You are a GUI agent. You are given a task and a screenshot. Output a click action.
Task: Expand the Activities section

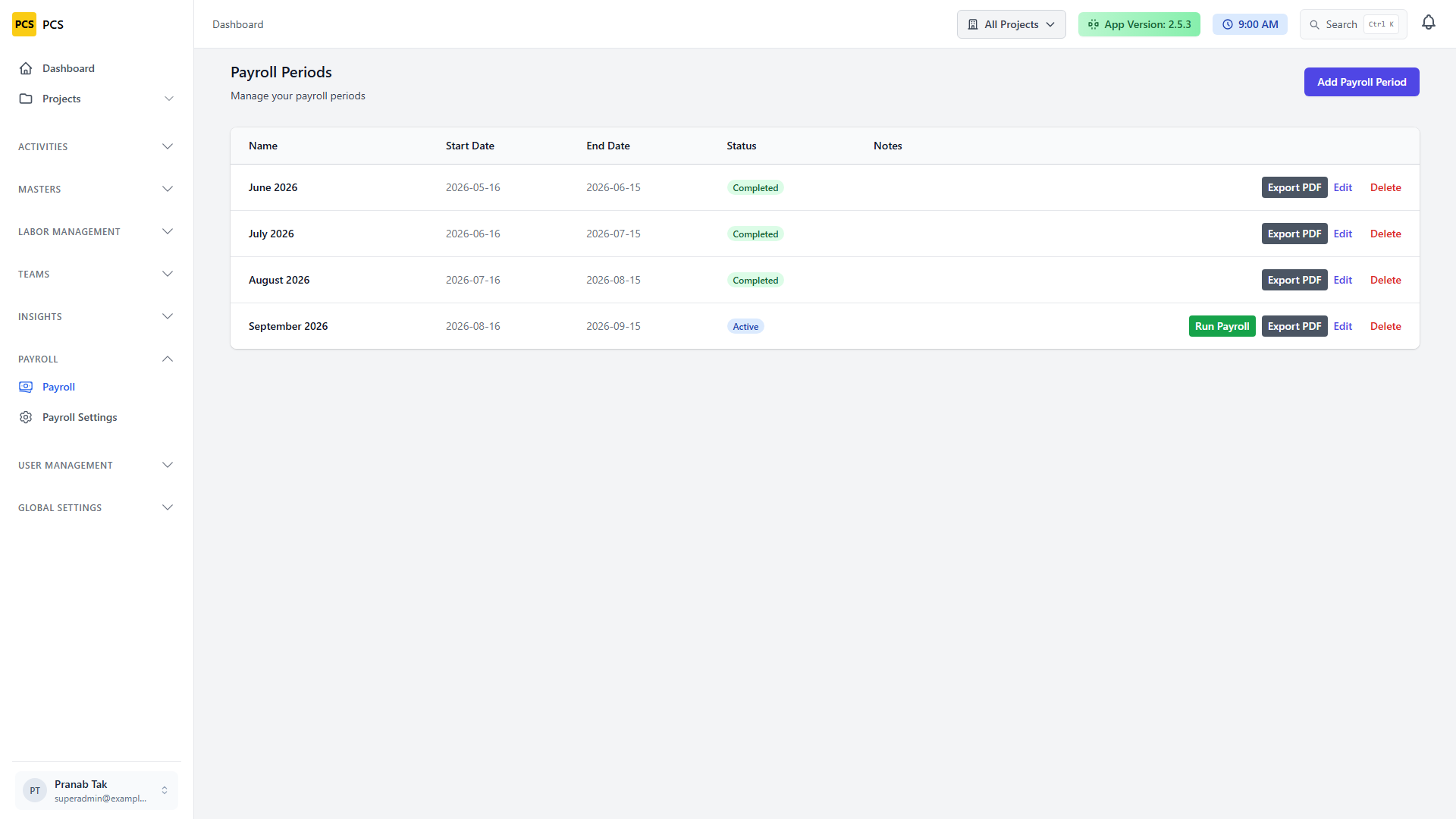click(96, 146)
